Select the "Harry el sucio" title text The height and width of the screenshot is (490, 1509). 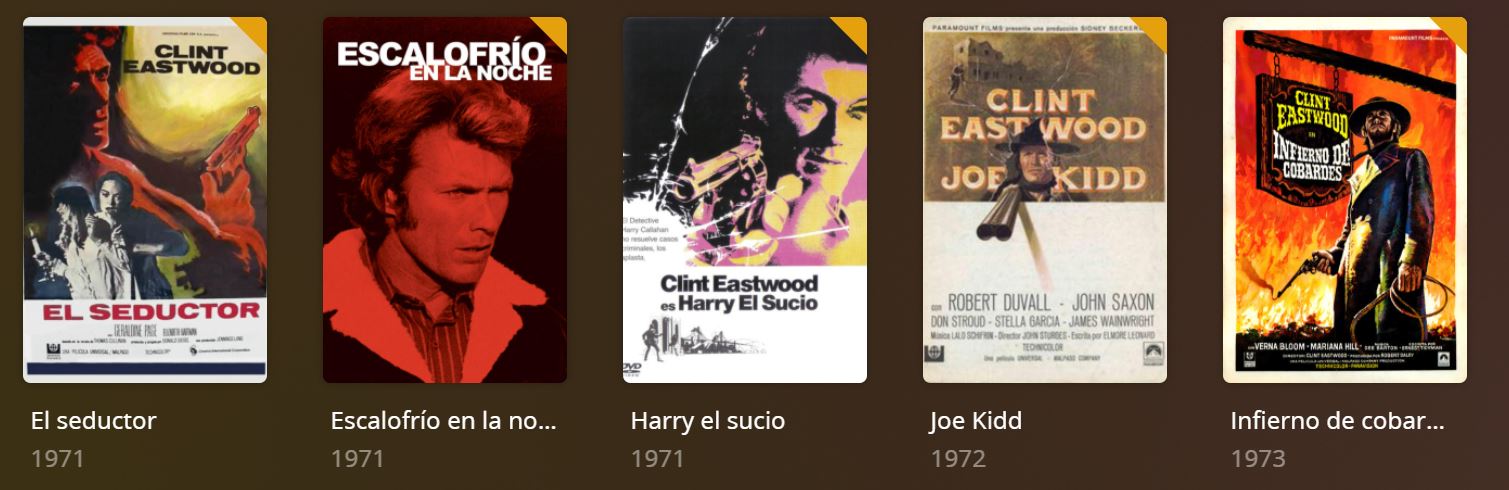pyautogui.click(x=708, y=421)
